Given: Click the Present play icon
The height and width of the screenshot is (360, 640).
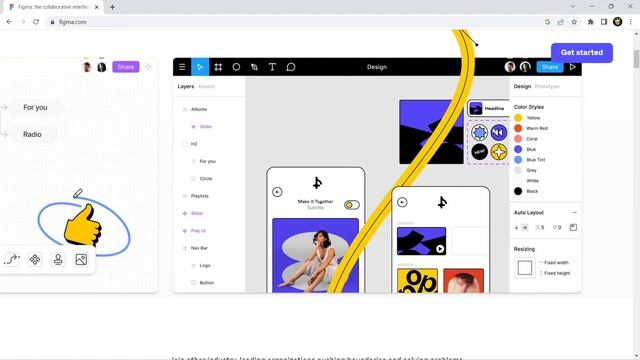Looking at the screenshot, I should [x=573, y=67].
